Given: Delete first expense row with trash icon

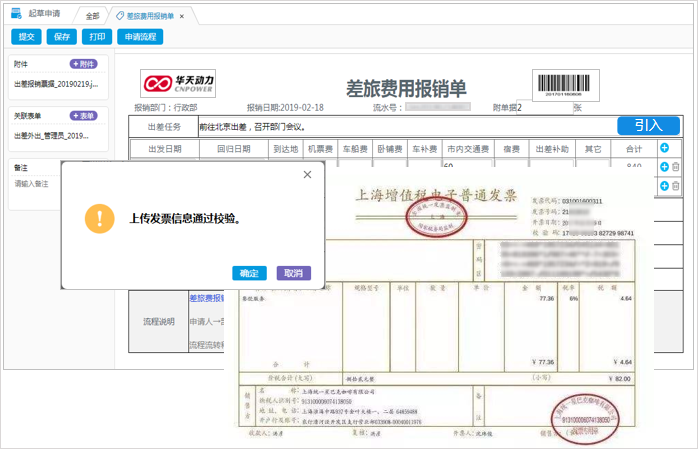Looking at the screenshot, I should [x=676, y=167].
